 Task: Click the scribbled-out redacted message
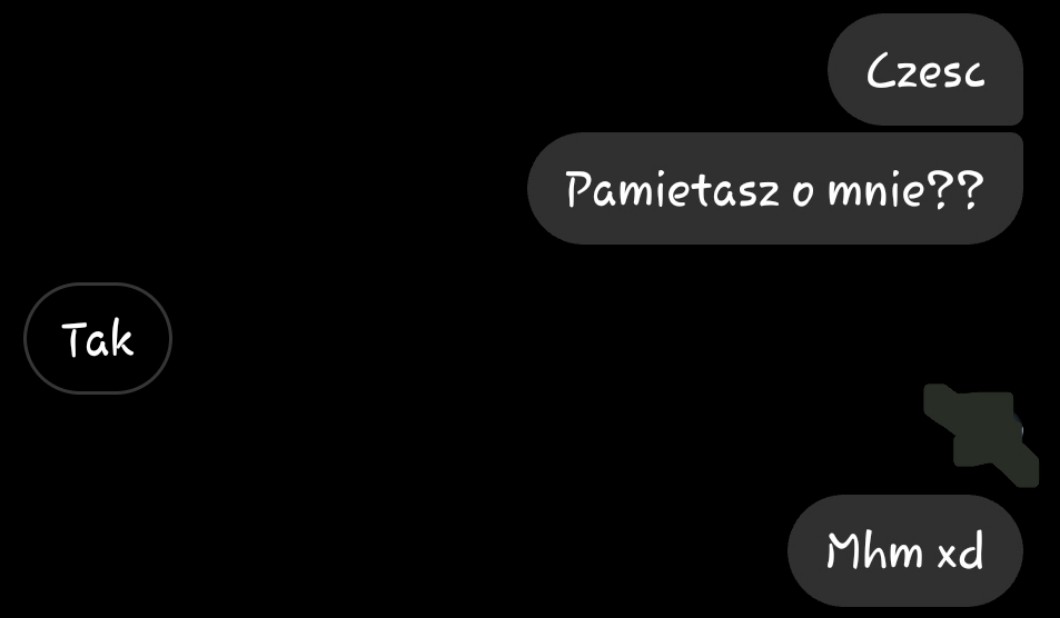coord(981,434)
